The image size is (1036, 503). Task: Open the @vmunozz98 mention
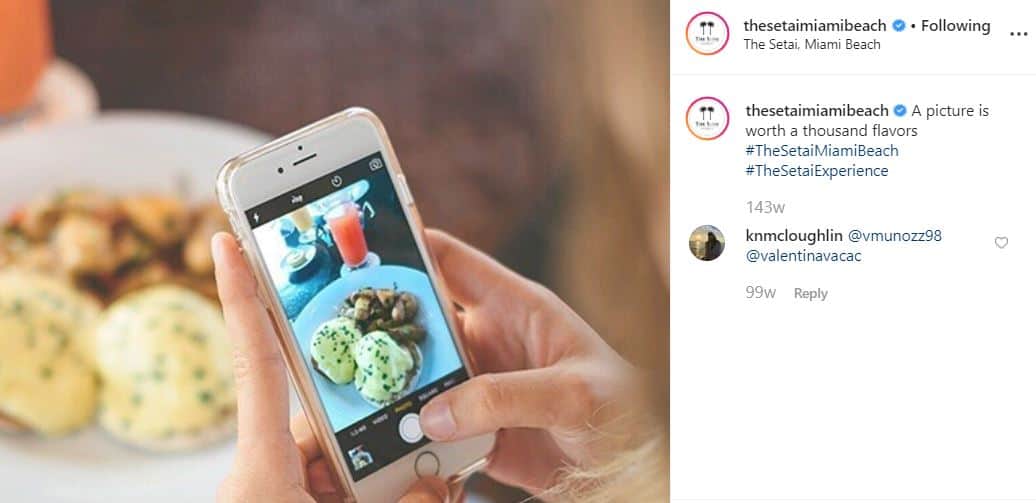tap(895, 235)
